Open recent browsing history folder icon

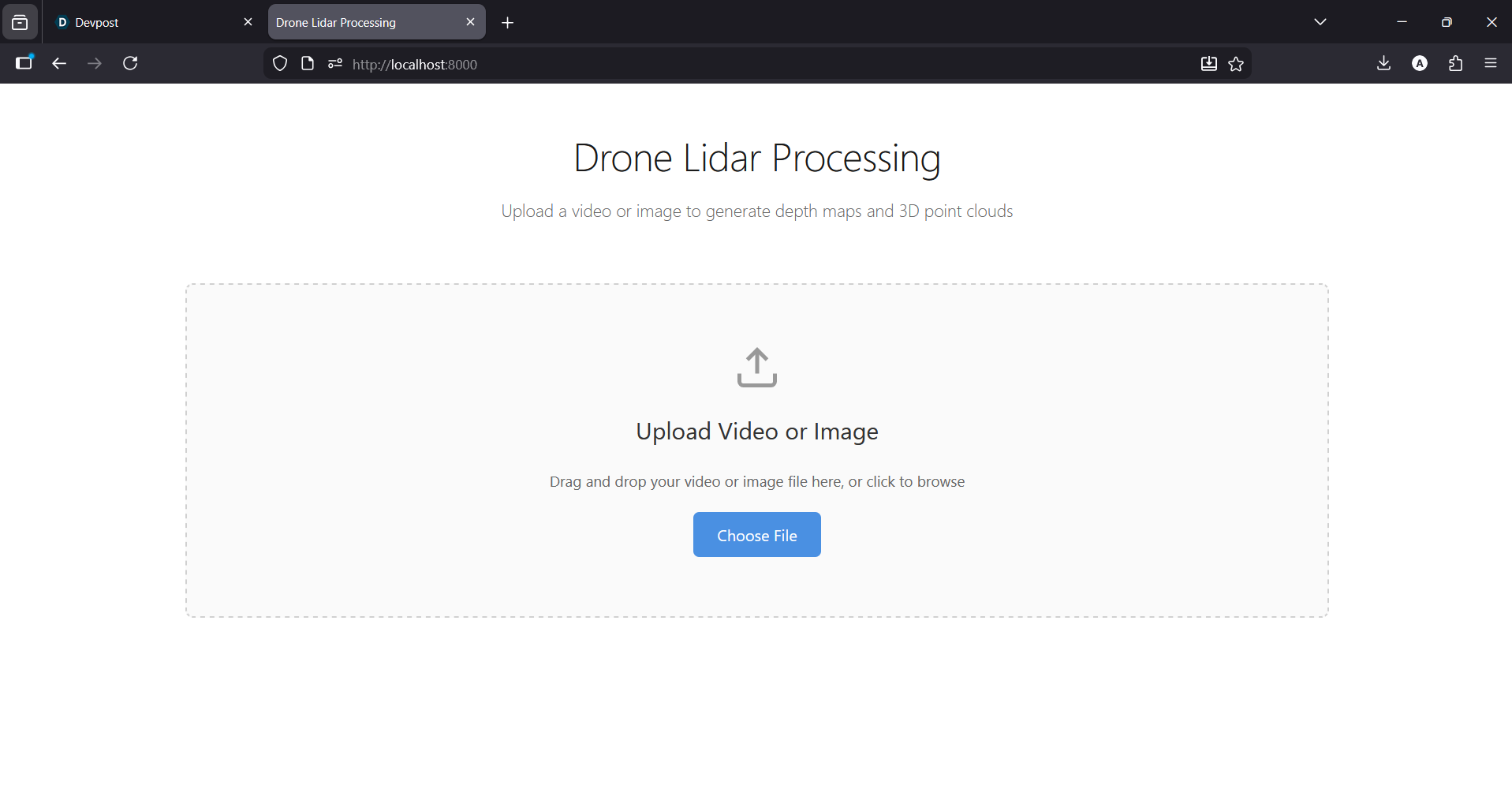pos(20,22)
